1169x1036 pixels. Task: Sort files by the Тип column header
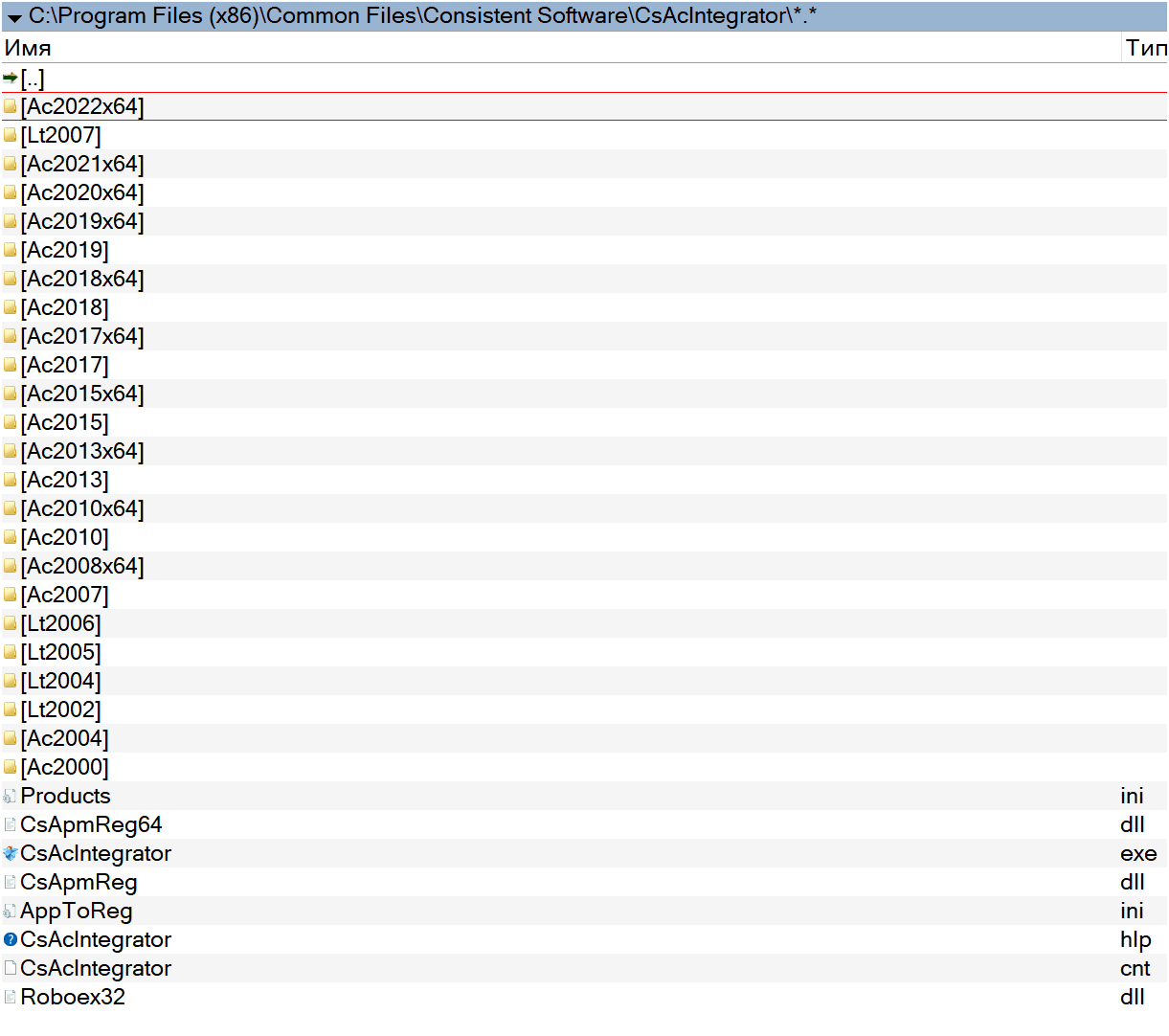[x=1146, y=48]
